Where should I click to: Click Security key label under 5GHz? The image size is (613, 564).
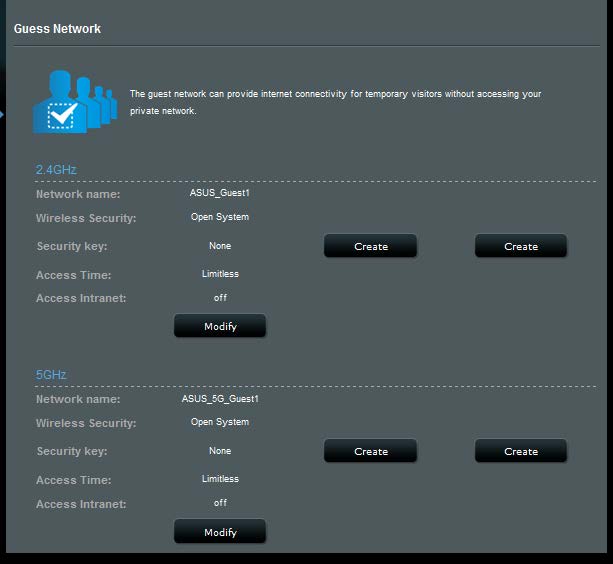[x=72, y=451]
